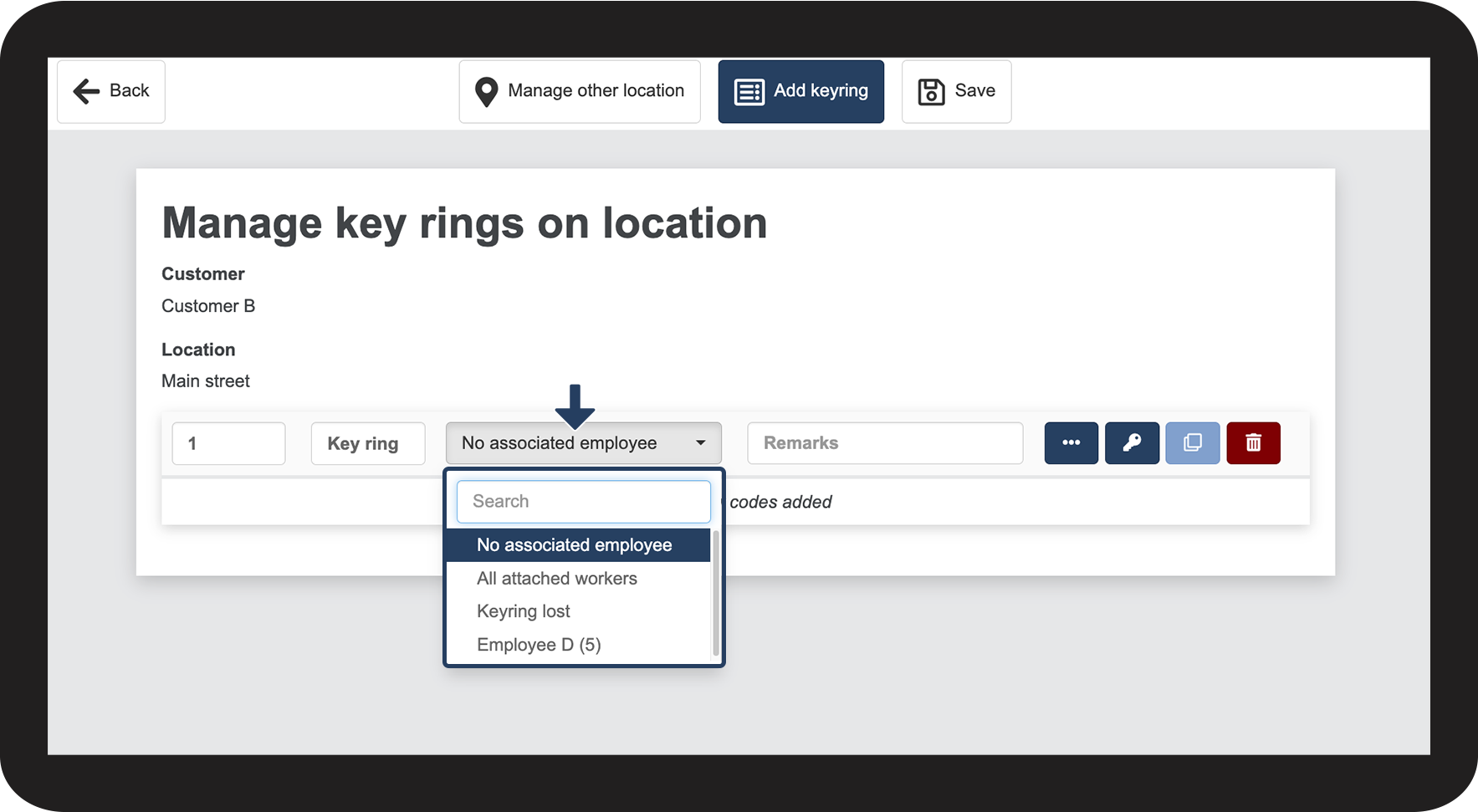Click the three-dots more options icon
This screenshot has height=812, width=1478.
tap(1071, 443)
